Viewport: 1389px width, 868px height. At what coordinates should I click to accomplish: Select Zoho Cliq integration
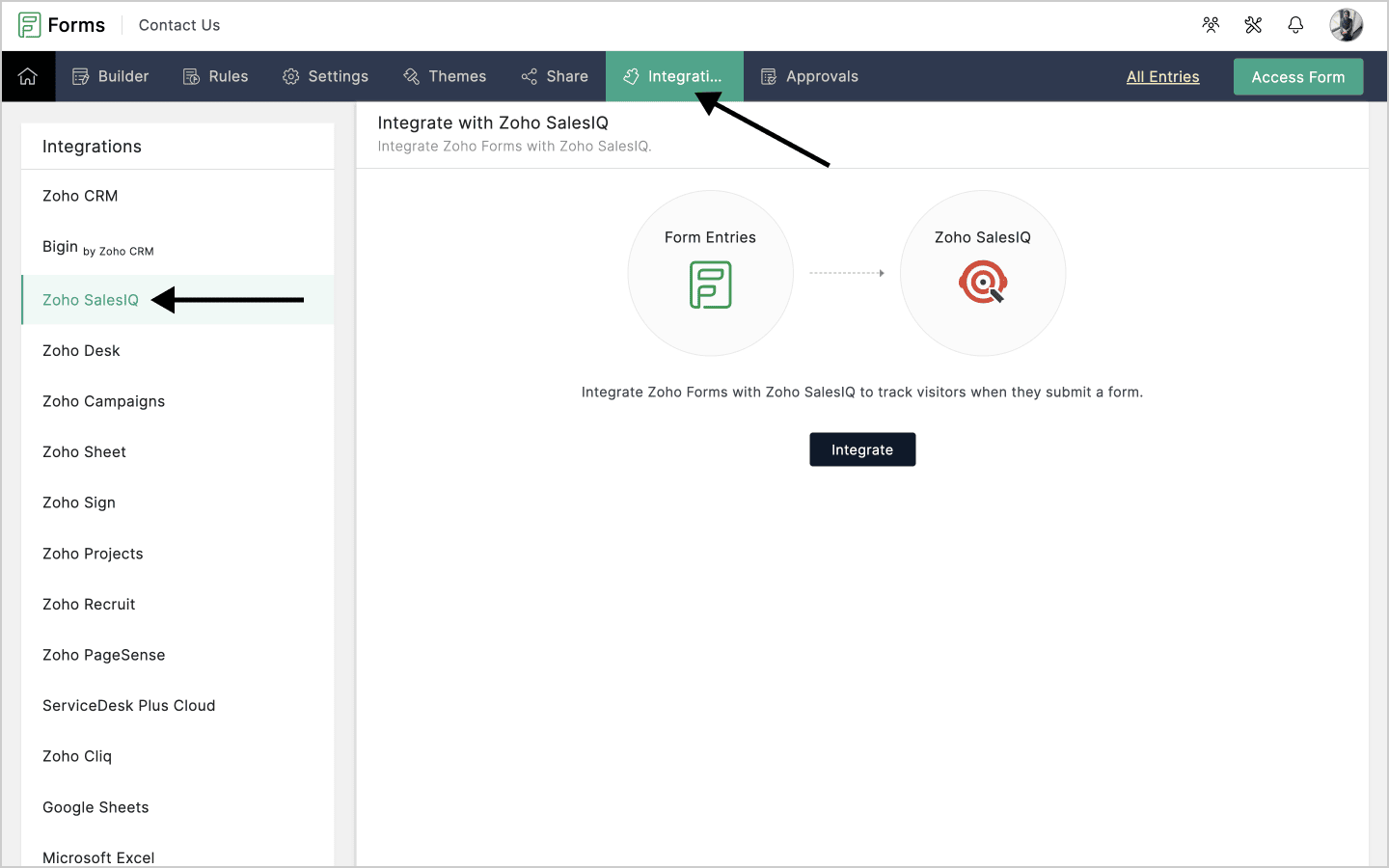pos(177,757)
